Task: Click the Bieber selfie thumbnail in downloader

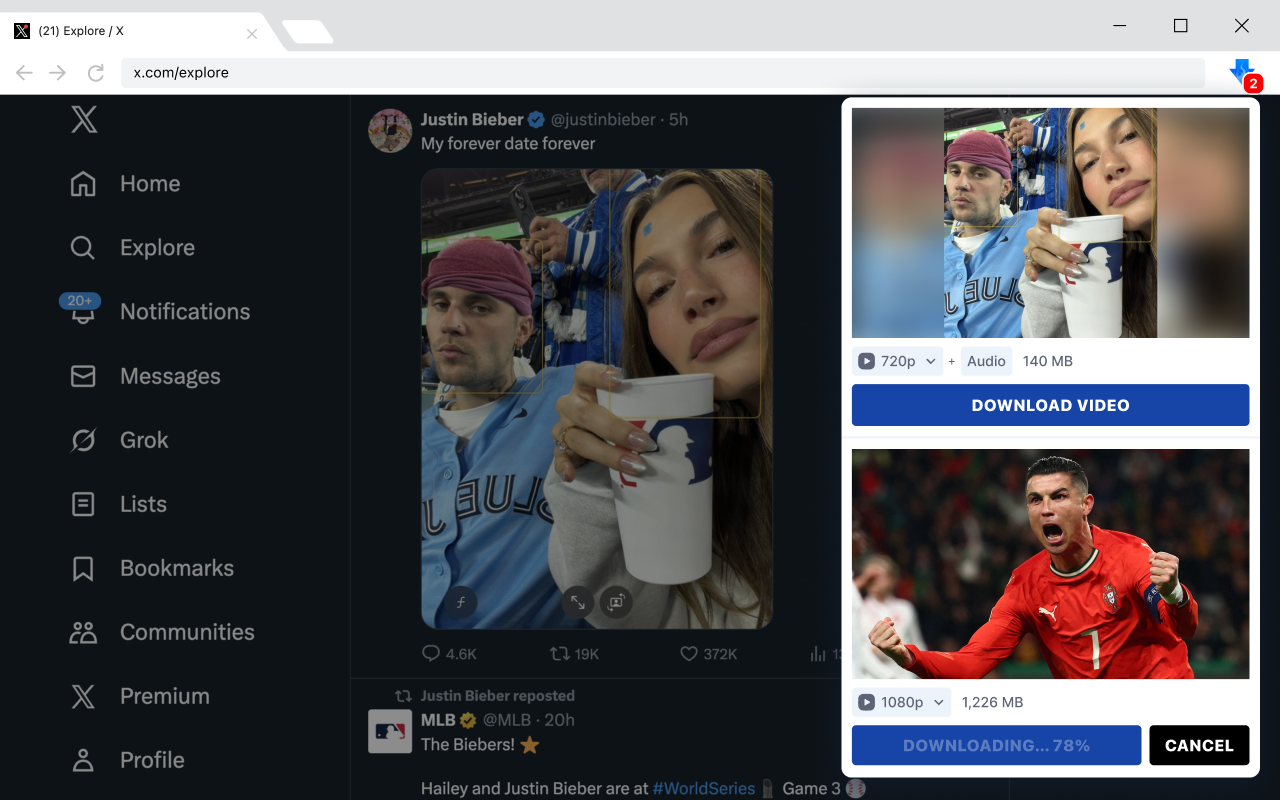Action: (1050, 223)
